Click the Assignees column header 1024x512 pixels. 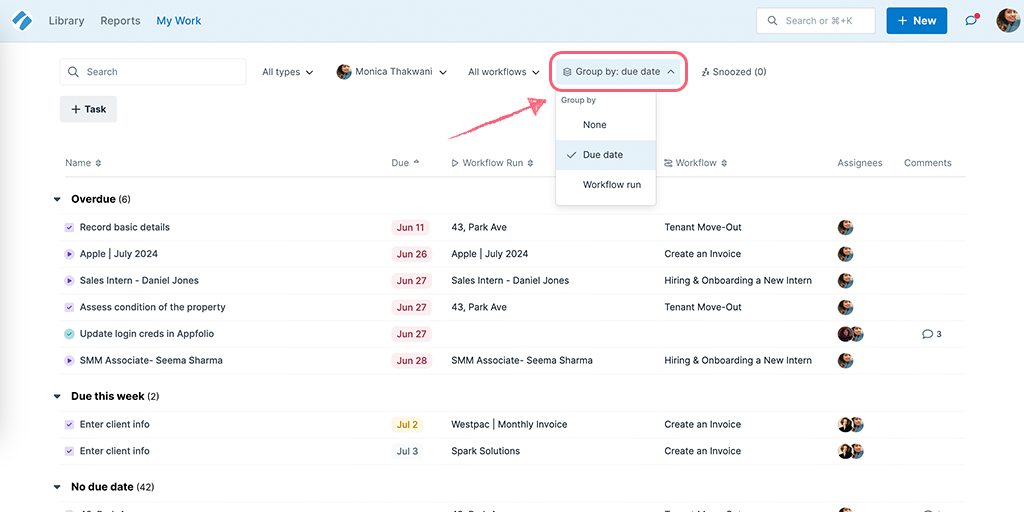859,163
